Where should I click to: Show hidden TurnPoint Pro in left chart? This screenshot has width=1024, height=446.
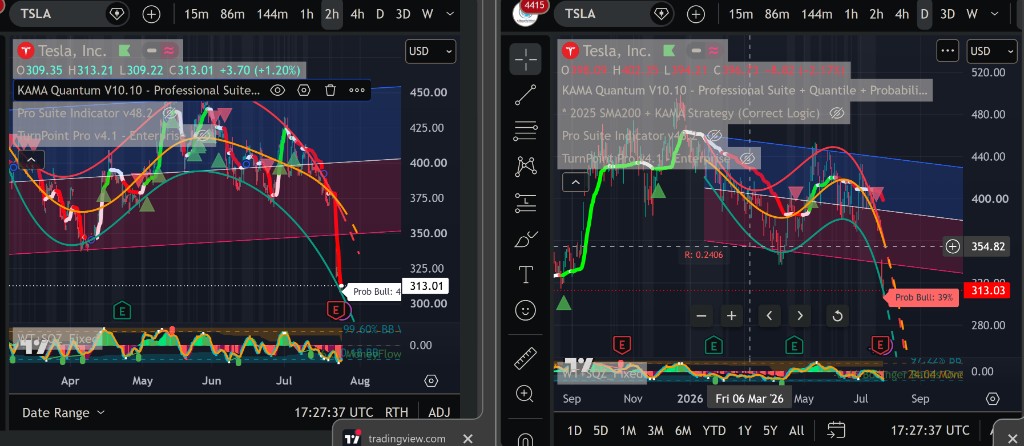[203, 135]
